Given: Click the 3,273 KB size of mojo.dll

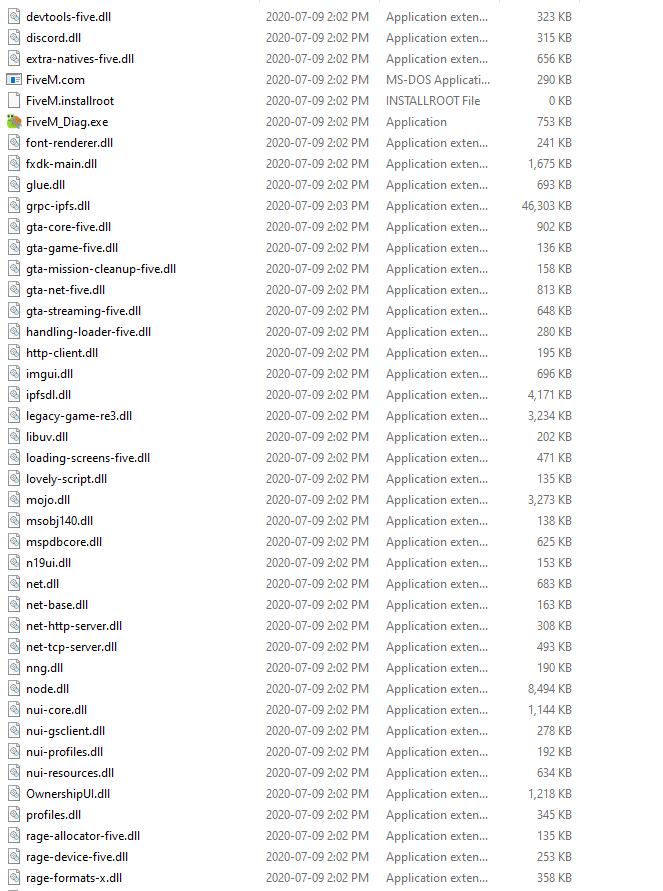Looking at the screenshot, I should [549, 500].
